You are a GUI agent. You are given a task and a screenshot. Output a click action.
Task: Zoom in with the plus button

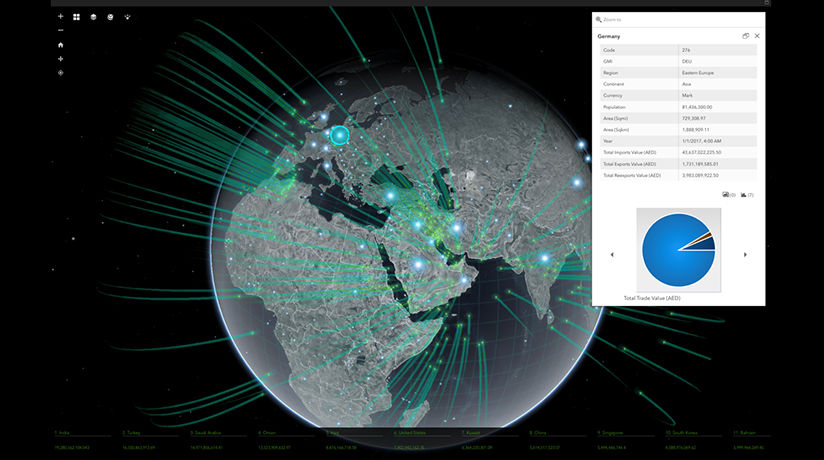click(60, 17)
